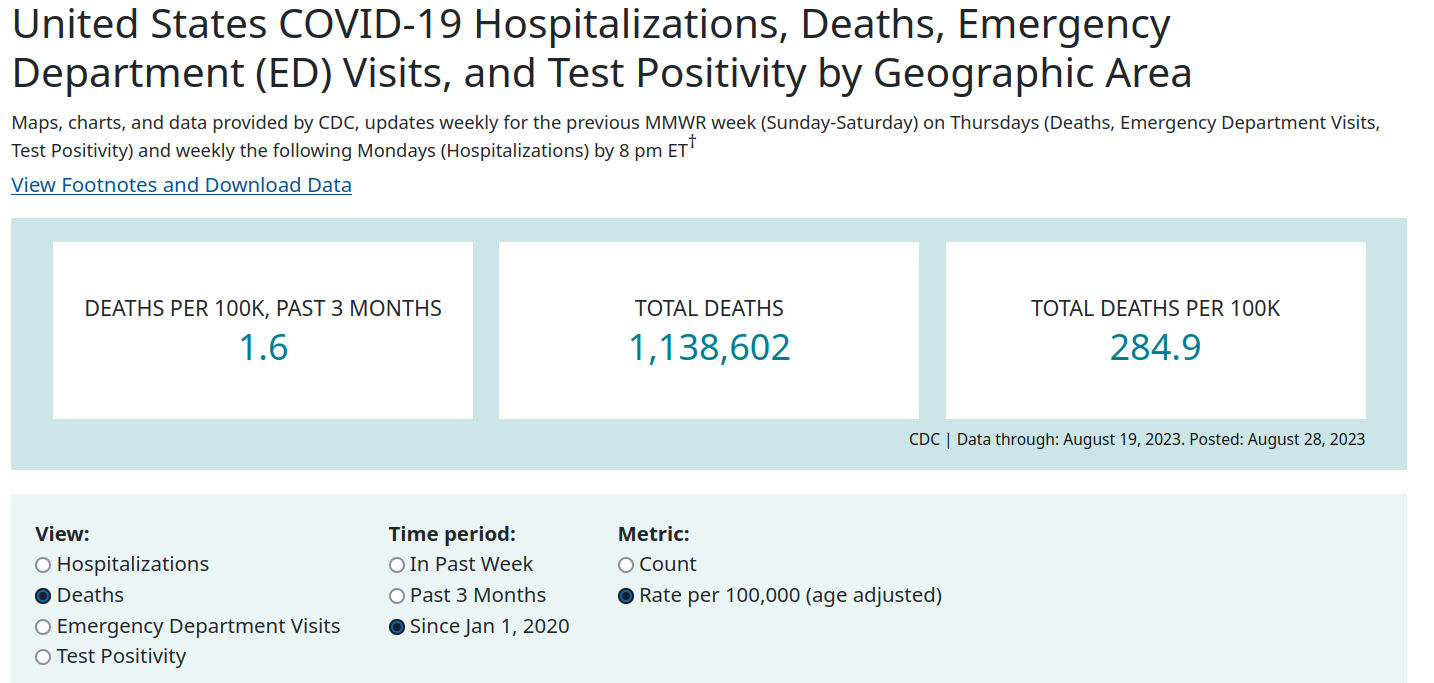1434x683 pixels.
Task: Select the Hospitalizations view option
Action: click(43, 565)
